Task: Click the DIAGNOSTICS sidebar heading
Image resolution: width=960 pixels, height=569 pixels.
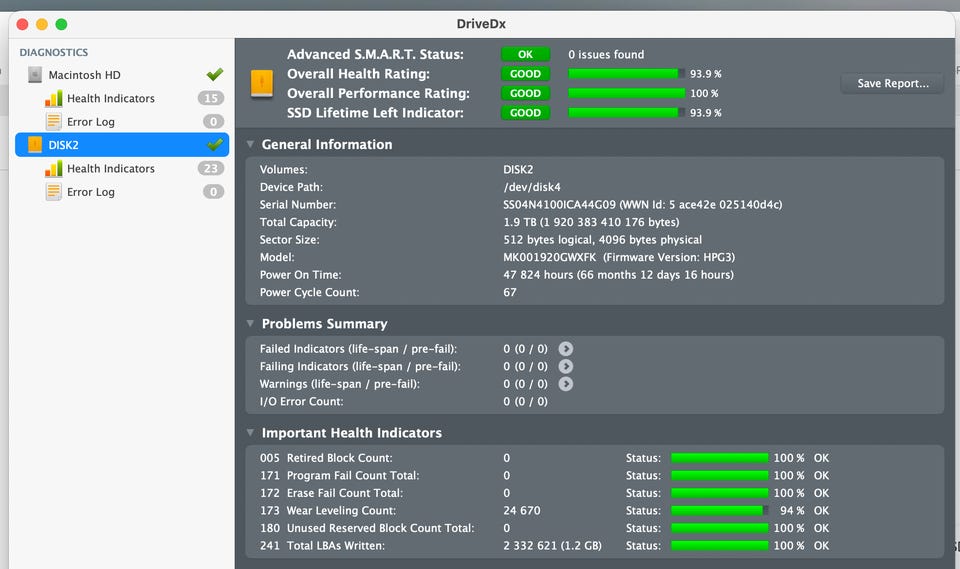Action: click(x=54, y=53)
